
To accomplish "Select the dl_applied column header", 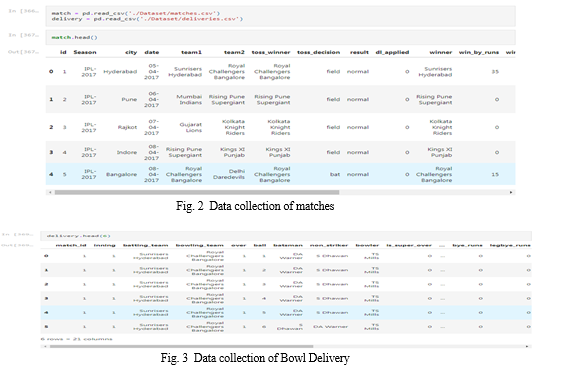I will pyautogui.click(x=392, y=53).
